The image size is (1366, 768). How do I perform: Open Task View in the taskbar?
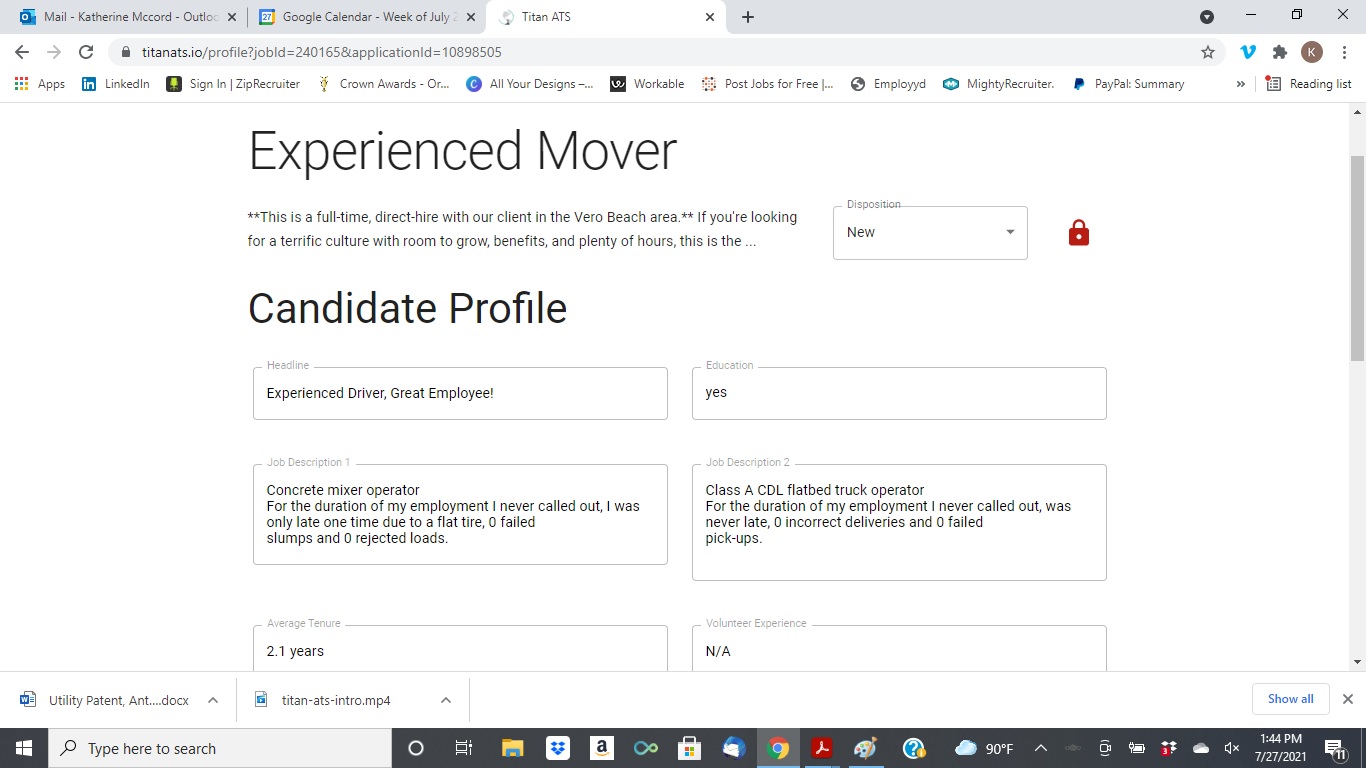(x=463, y=748)
